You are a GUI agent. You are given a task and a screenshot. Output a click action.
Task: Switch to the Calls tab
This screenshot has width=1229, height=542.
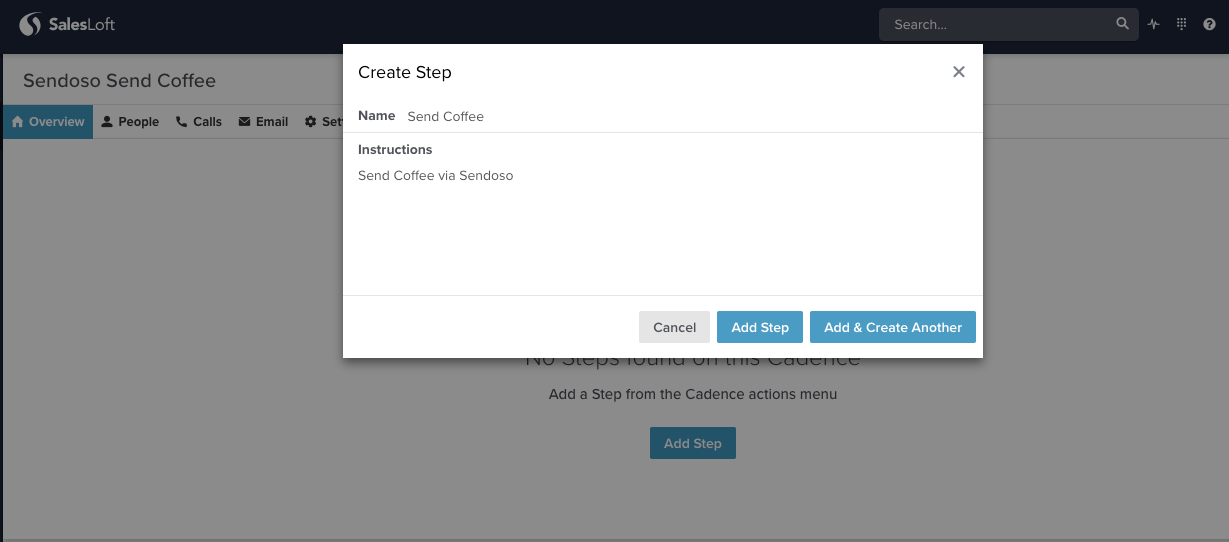(x=199, y=122)
